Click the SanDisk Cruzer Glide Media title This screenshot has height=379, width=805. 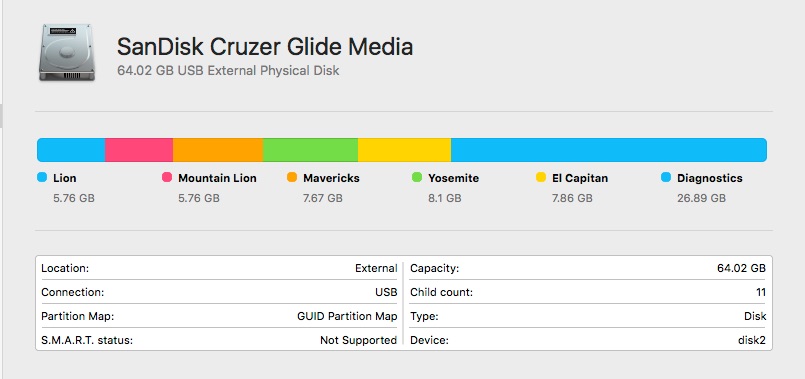click(x=265, y=47)
